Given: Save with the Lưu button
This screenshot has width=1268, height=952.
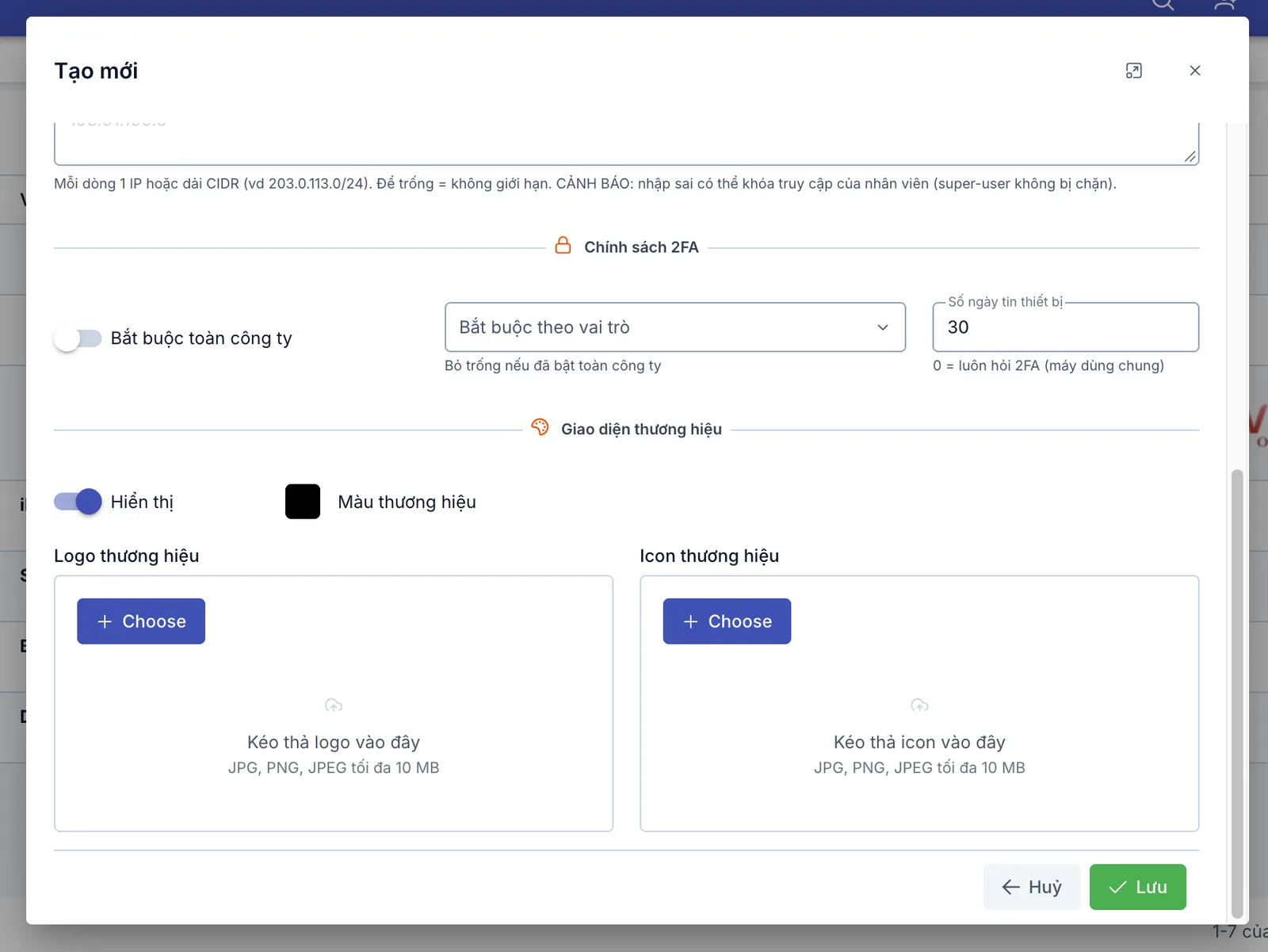Looking at the screenshot, I should click(x=1138, y=887).
